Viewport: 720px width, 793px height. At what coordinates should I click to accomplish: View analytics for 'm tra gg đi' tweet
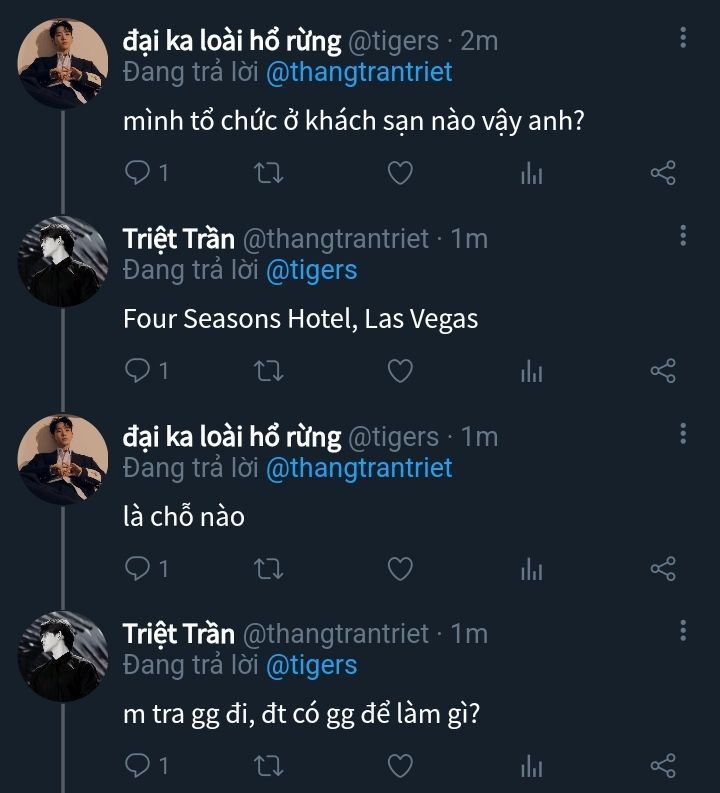[x=531, y=767]
